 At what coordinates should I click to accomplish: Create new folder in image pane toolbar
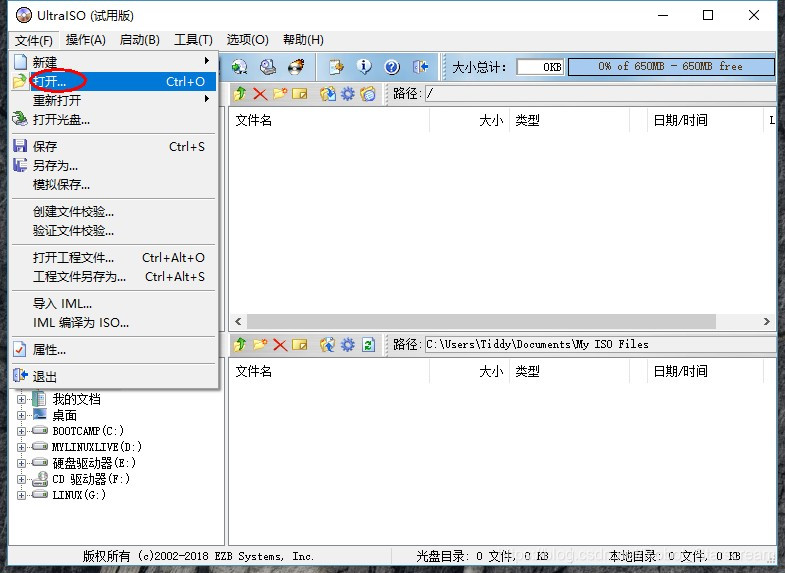coord(280,94)
